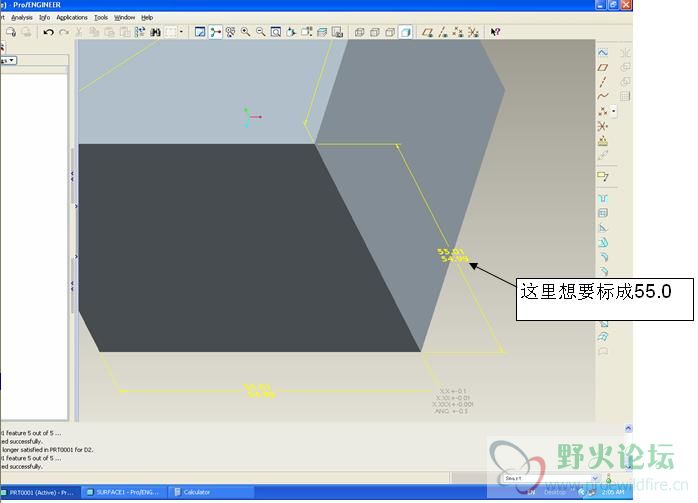Image resolution: width=698 pixels, height=503 pixels.
Task: Open the saved view list icon
Action: [307, 32]
